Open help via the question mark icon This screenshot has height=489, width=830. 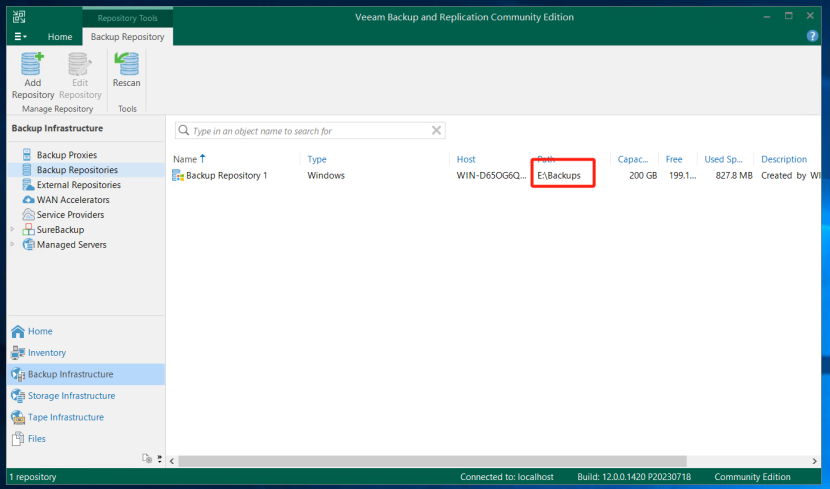pos(812,36)
